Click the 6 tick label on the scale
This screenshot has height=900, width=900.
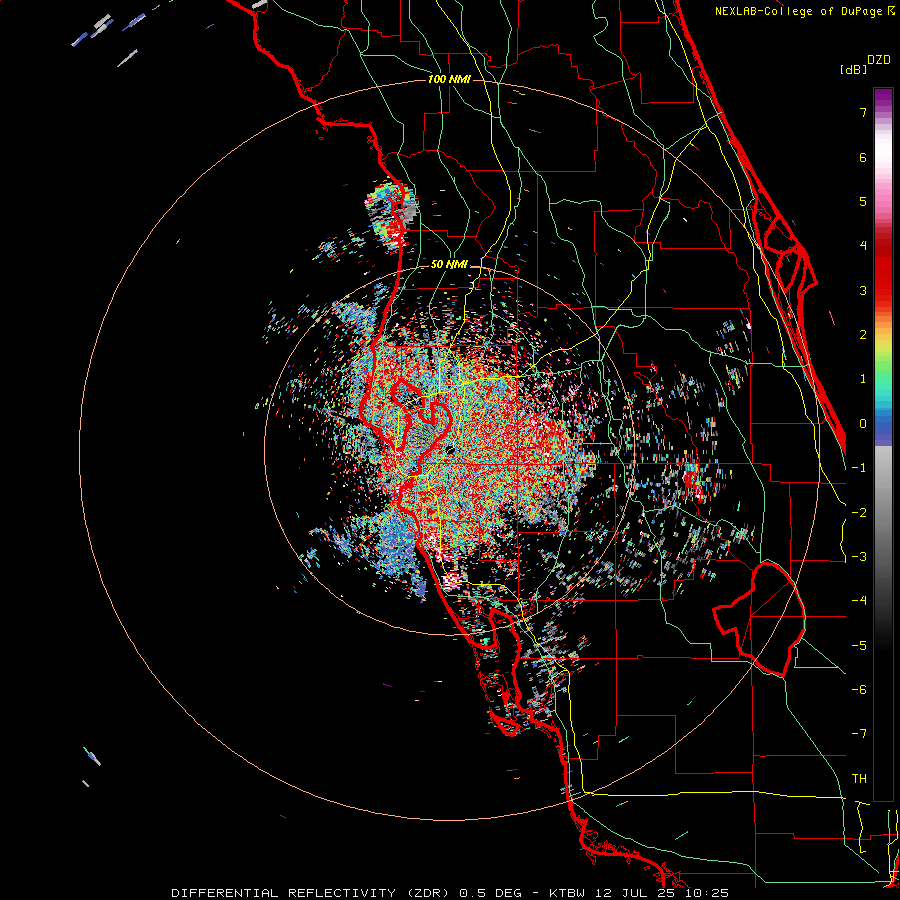pos(863,157)
